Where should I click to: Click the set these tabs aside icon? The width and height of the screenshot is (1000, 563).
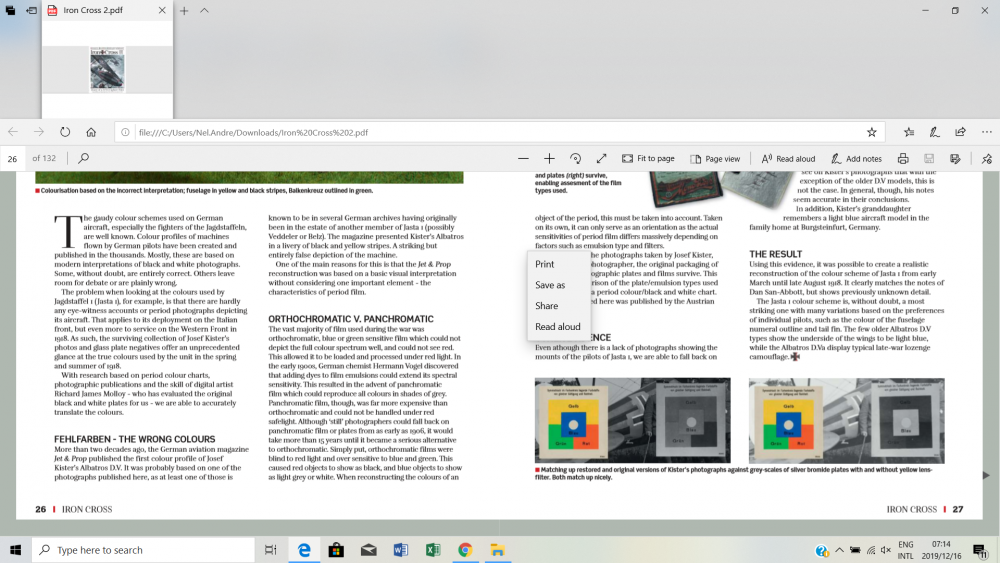pos(31,10)
